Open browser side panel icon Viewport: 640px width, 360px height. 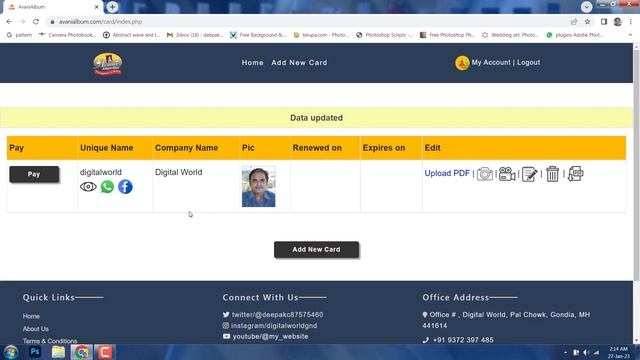[604, 22]
